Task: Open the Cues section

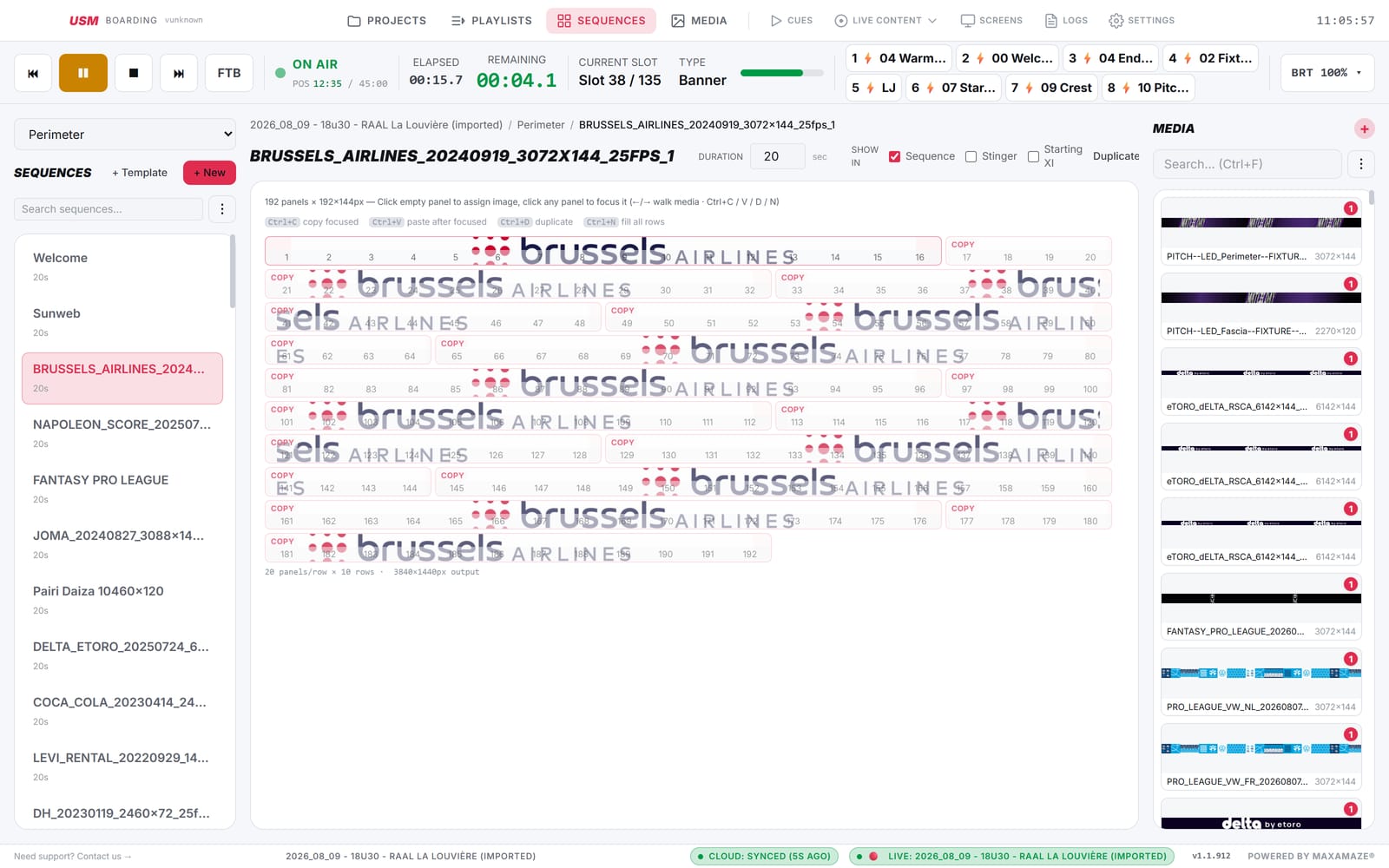Action: pyautogui.click(x=791, y=20)
